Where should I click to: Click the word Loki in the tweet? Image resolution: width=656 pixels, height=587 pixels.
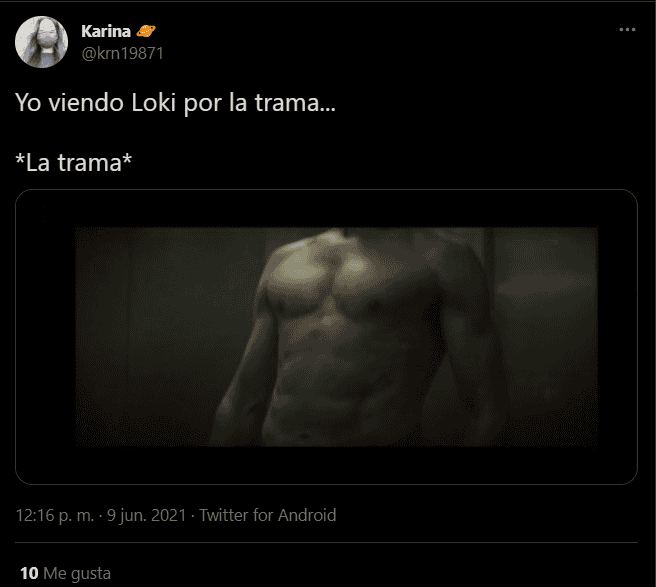154,103
